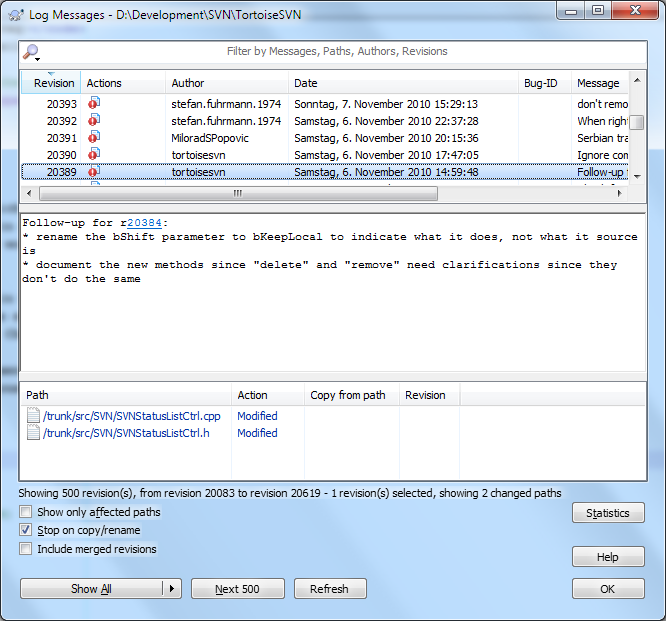Image resolution: width=666 pixels, height=621 pixels.
Task: Open the Show All dropdown arrow
Action: click(173, 589)
